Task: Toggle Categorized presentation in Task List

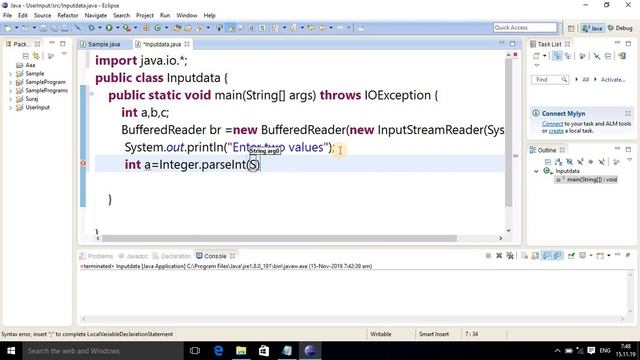Action: (x=557, y=56)
